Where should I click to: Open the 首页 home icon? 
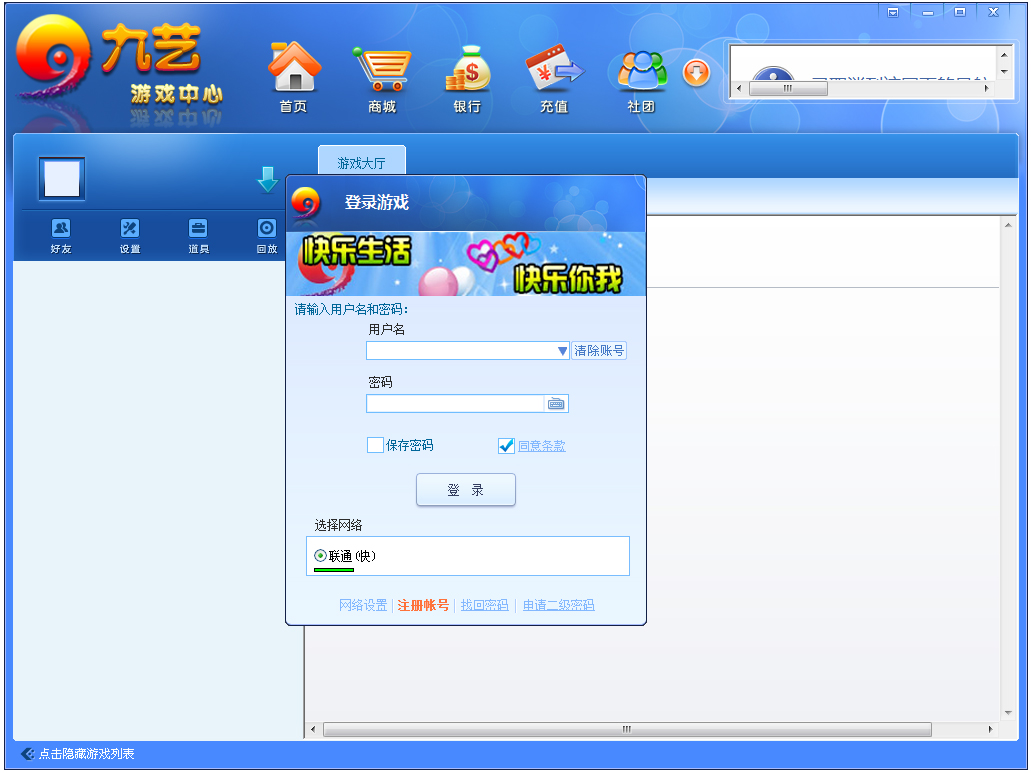(293, 68)
